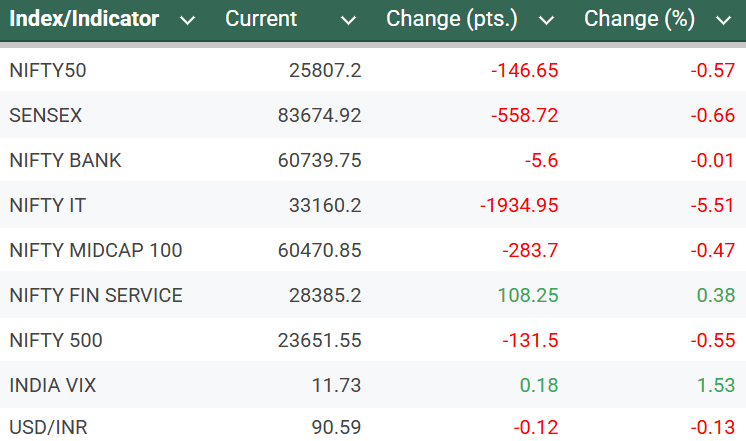Open the Change (pts.) column dropdown chevron
This screenshot has width=746, height=441.
coord(545,20)
